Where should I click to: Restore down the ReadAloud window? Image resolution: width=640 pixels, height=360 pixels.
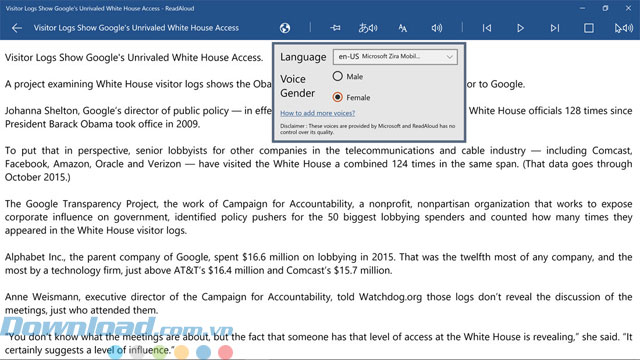point(605,8)
